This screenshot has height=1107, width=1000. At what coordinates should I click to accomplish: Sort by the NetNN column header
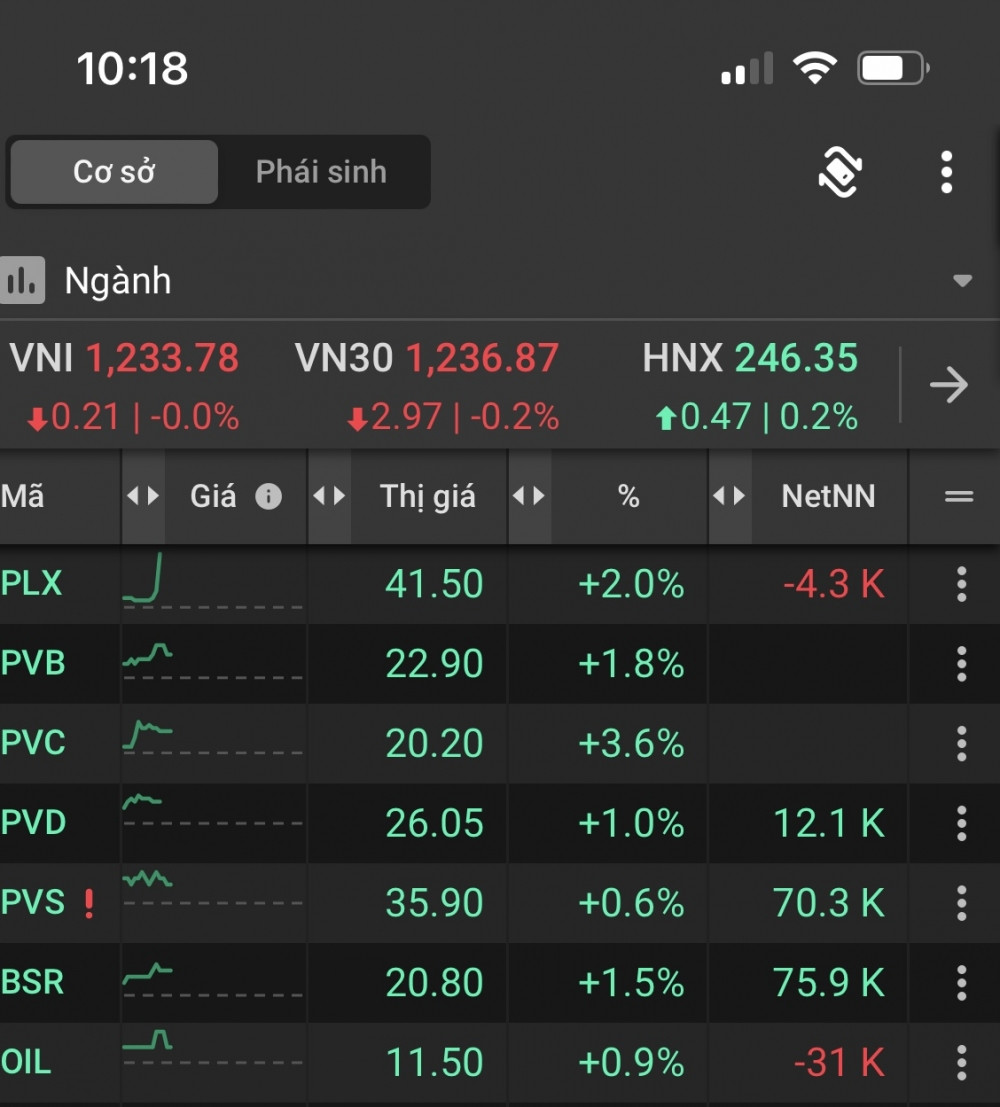[828, 496]
